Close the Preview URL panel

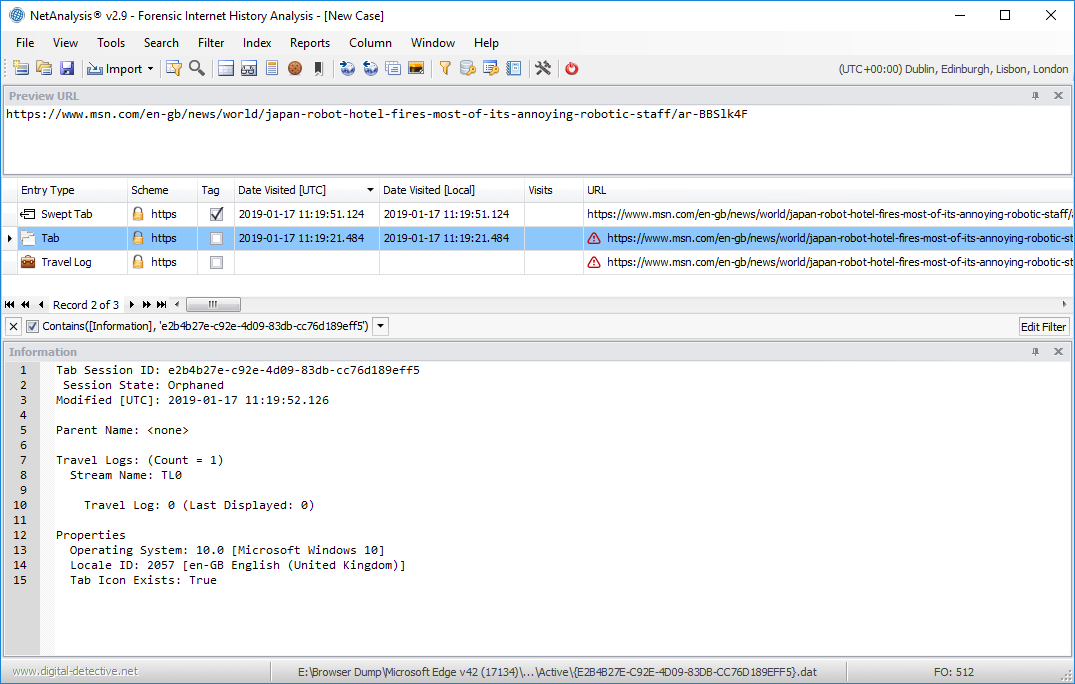click(x=1058, y=96)
